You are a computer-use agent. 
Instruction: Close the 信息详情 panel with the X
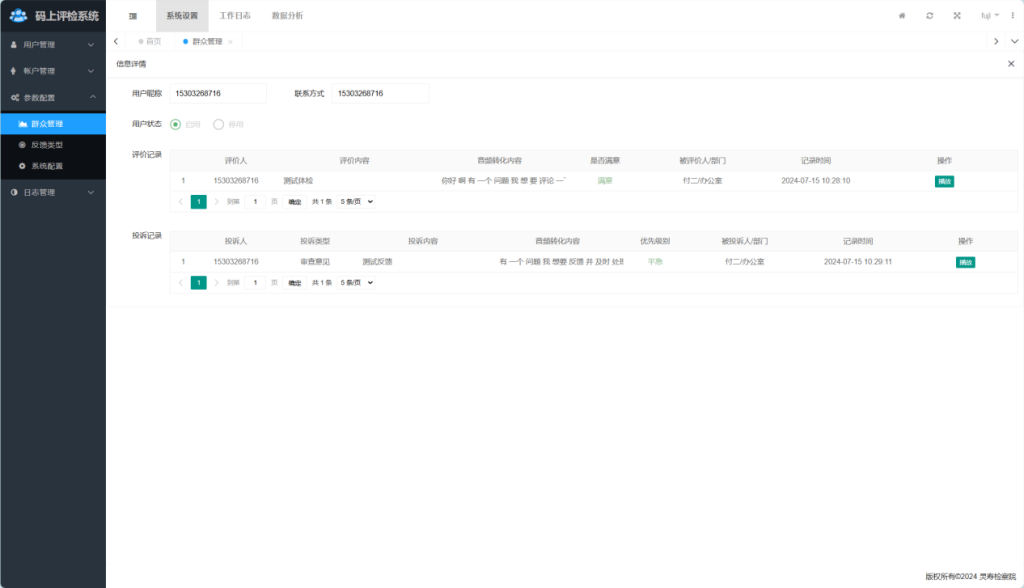click(x=1010, y=63)
